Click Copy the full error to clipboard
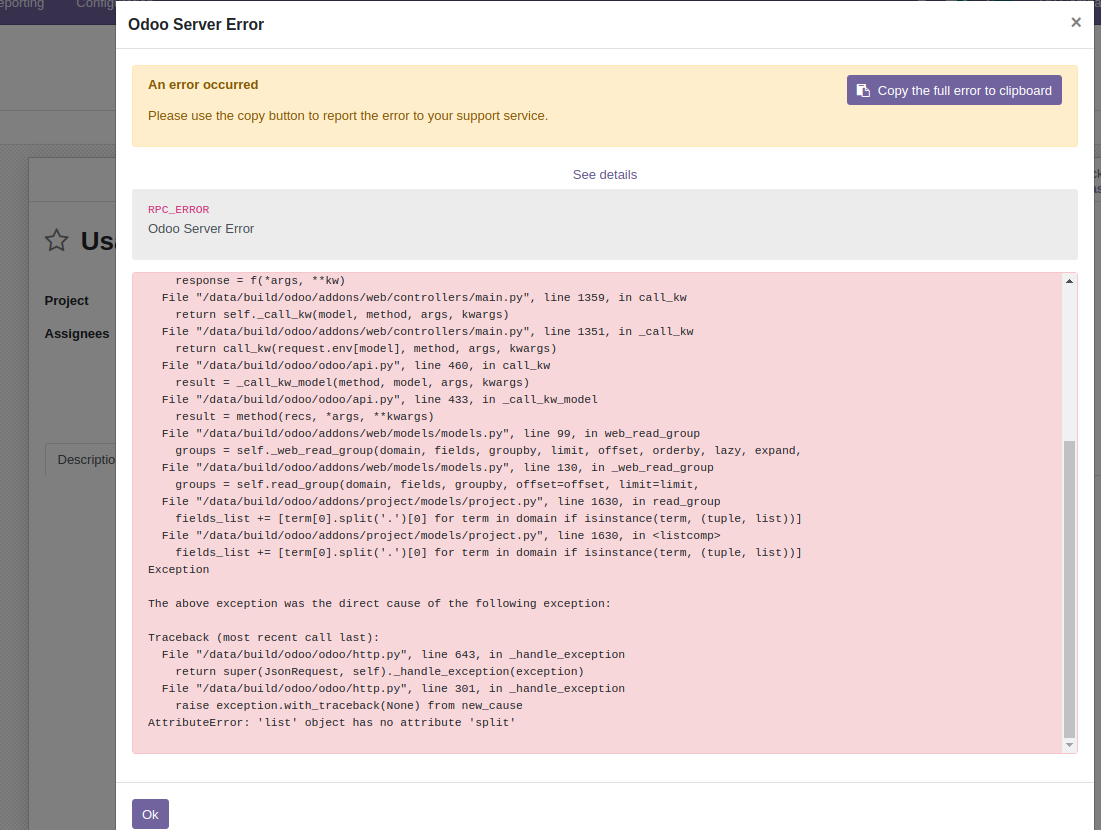 [953, 90]
